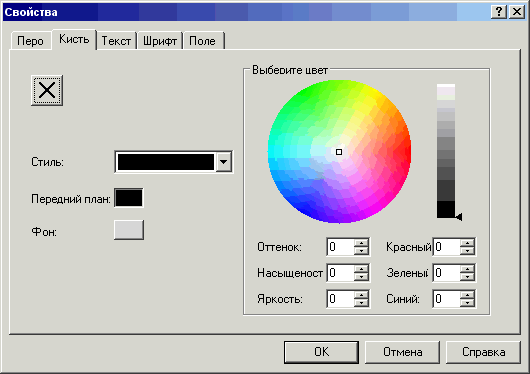Image resolution: width=530 pixels, height=374 pixels.
Task: Select the Кисть tab
Action: click(74, 39)
